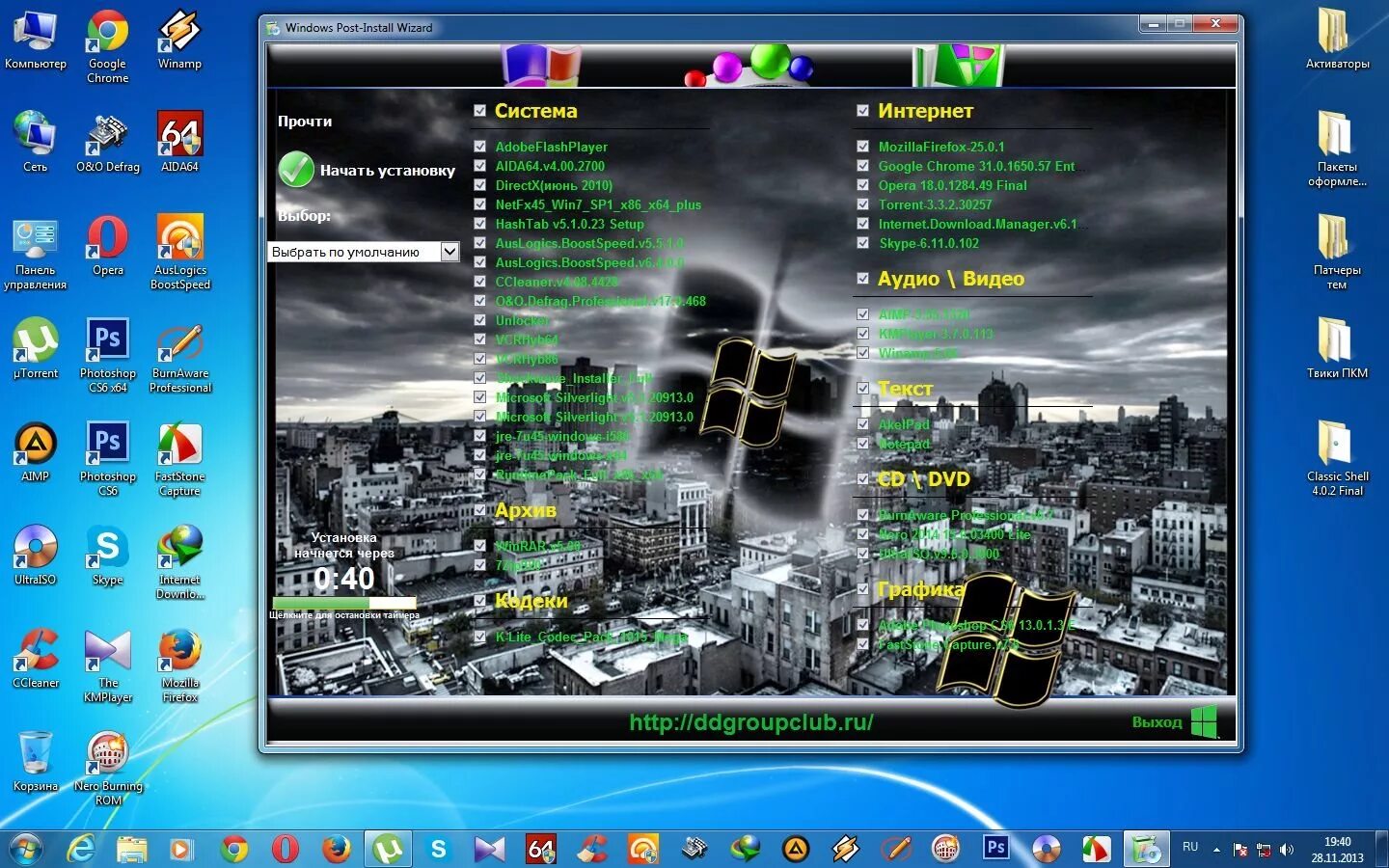Open FastStone Capture desktop icon
The image size is (1389, 868).
[x=180, y=459]
